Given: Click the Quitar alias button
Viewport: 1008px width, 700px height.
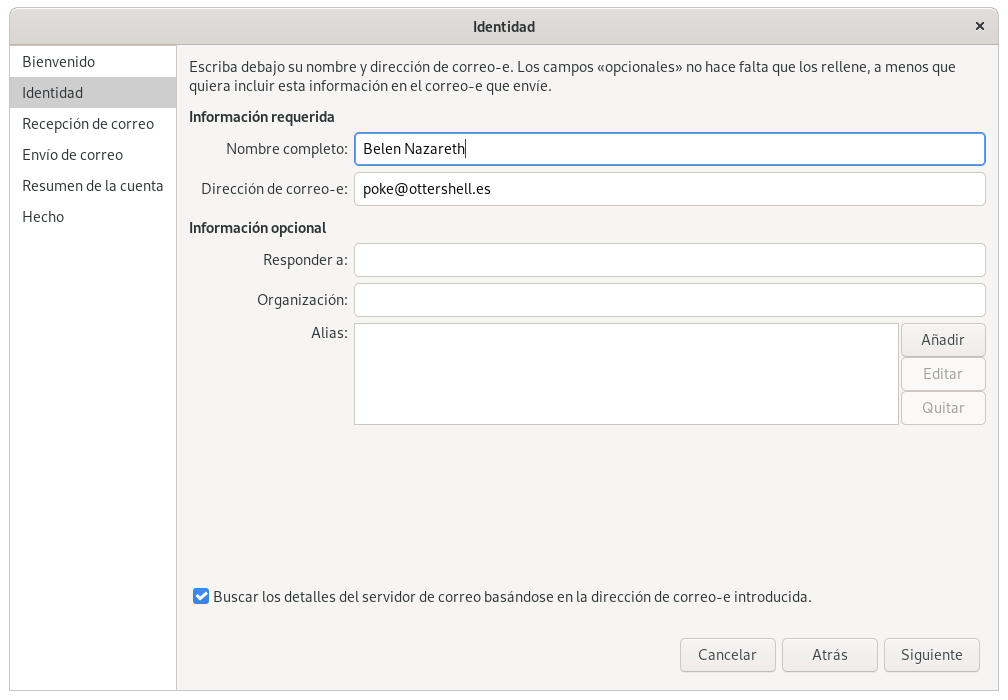Looking at the screenshot, I should point(942,408).
